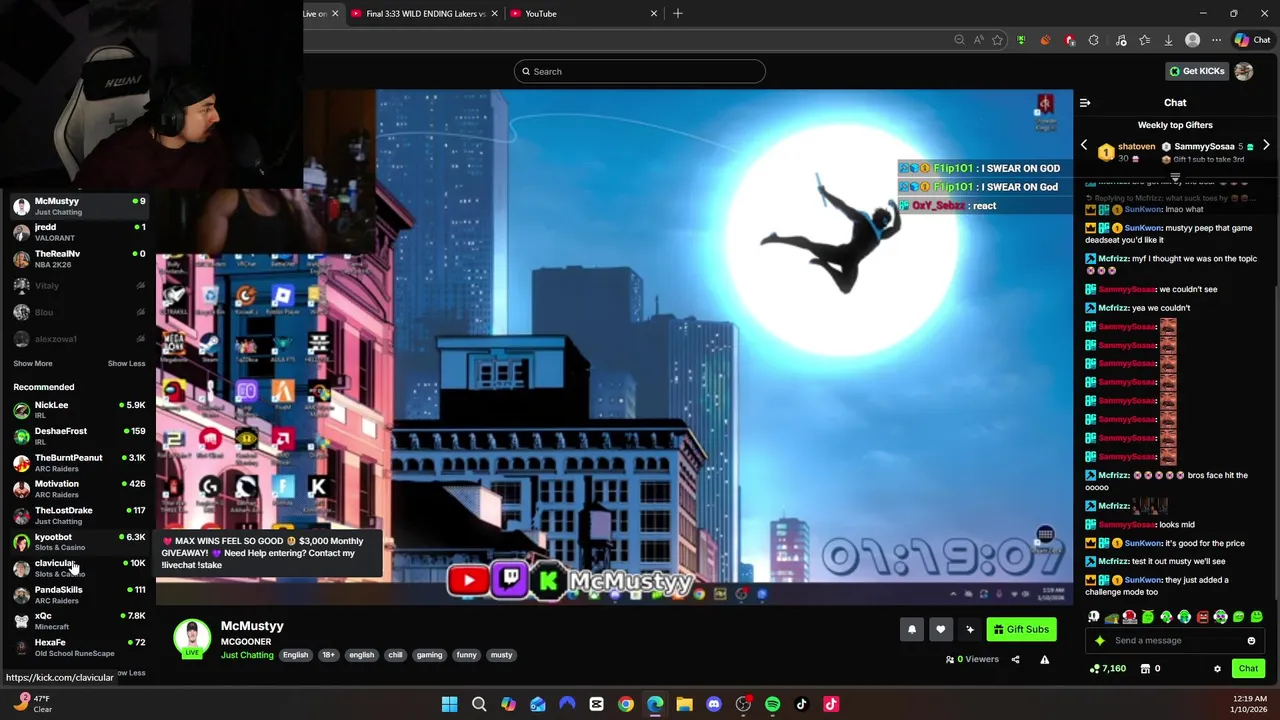1280x720 pixels.
Task: Click the report warning triangle icon
Action: [1044, 659]
